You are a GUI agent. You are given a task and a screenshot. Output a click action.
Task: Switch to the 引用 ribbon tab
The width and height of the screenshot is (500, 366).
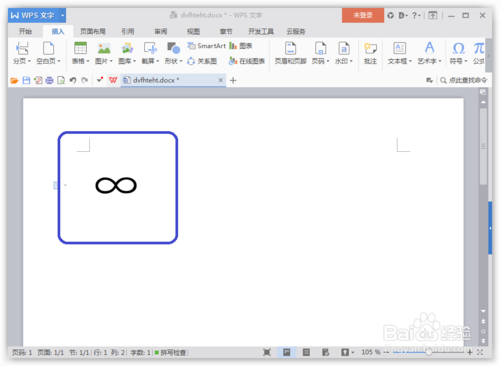pos(128,32)
